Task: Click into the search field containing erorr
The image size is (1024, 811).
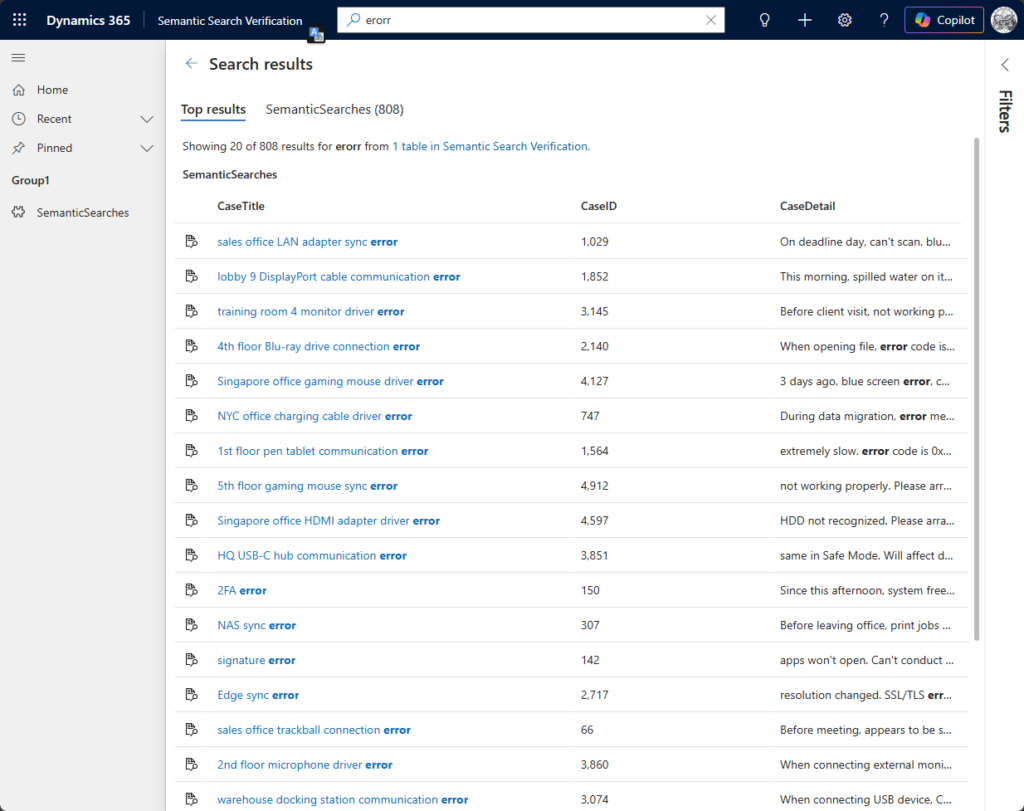Action: pos(530,20)
